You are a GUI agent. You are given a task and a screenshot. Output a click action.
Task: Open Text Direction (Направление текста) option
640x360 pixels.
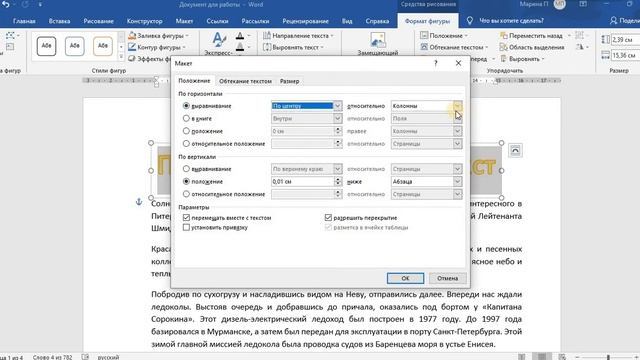tap(298, 36)
